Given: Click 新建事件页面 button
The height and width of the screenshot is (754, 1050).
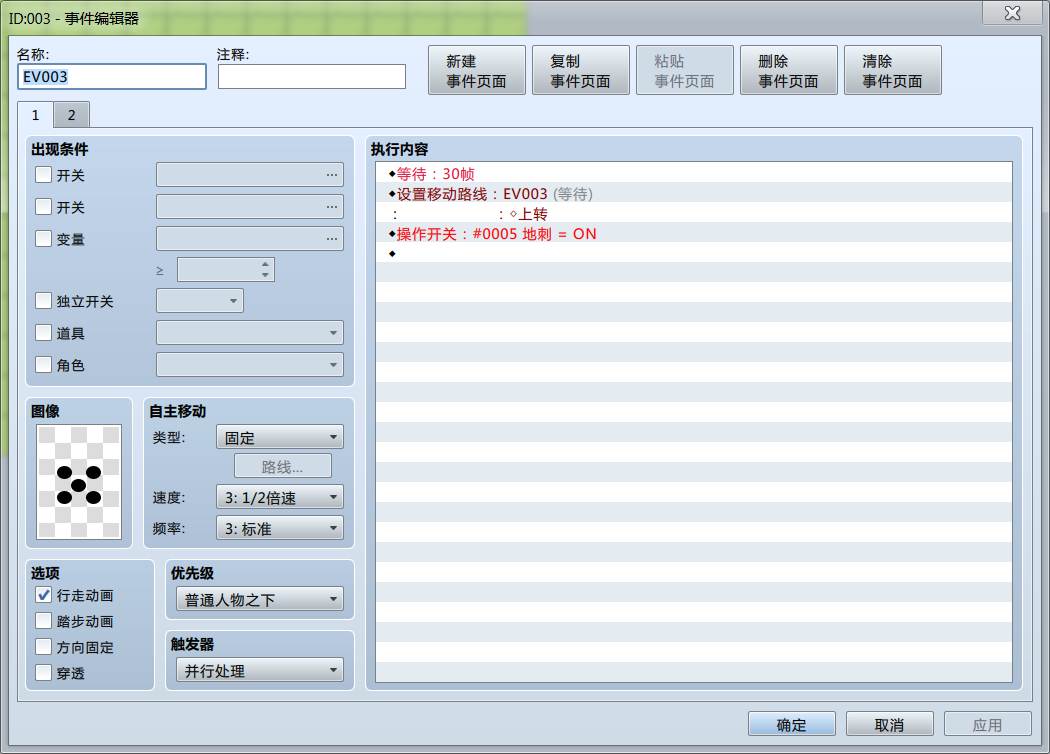Looking at the screenshot, I should 477,70.
